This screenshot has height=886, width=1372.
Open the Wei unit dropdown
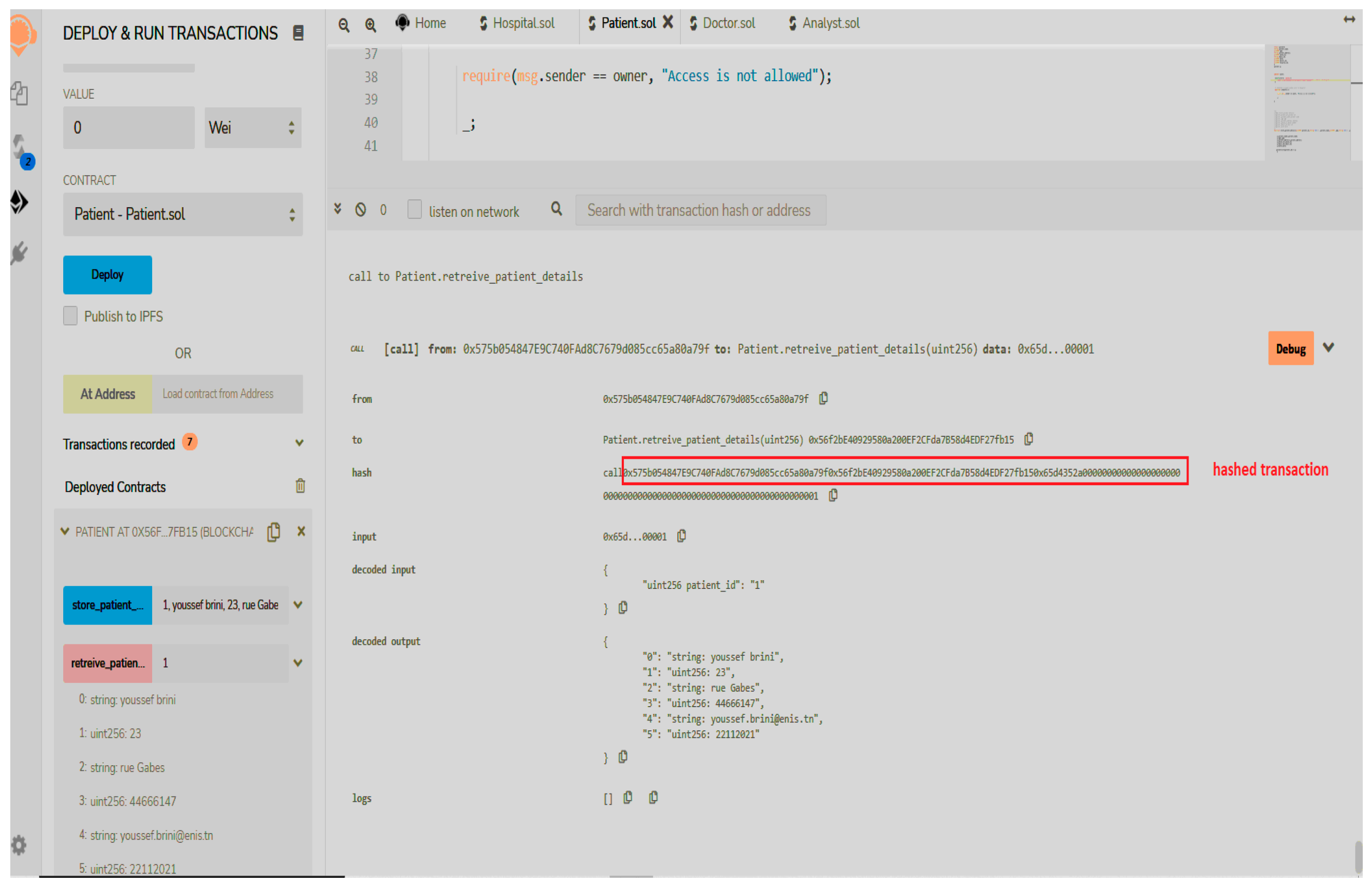click(253, 128)
